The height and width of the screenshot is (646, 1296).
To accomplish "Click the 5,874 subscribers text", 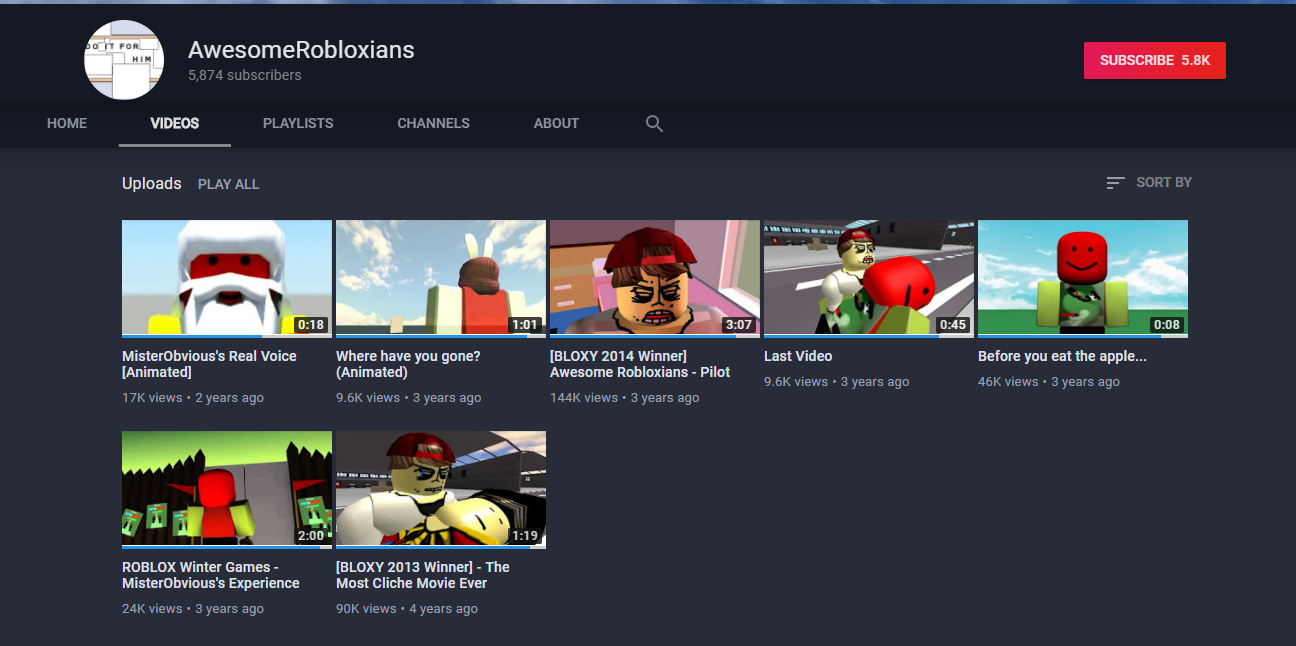I will coord(245,75).
